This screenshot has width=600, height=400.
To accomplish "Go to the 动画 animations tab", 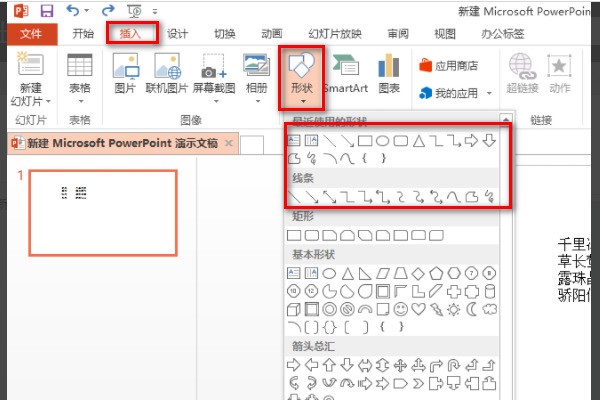I will (x=272, y=34).
